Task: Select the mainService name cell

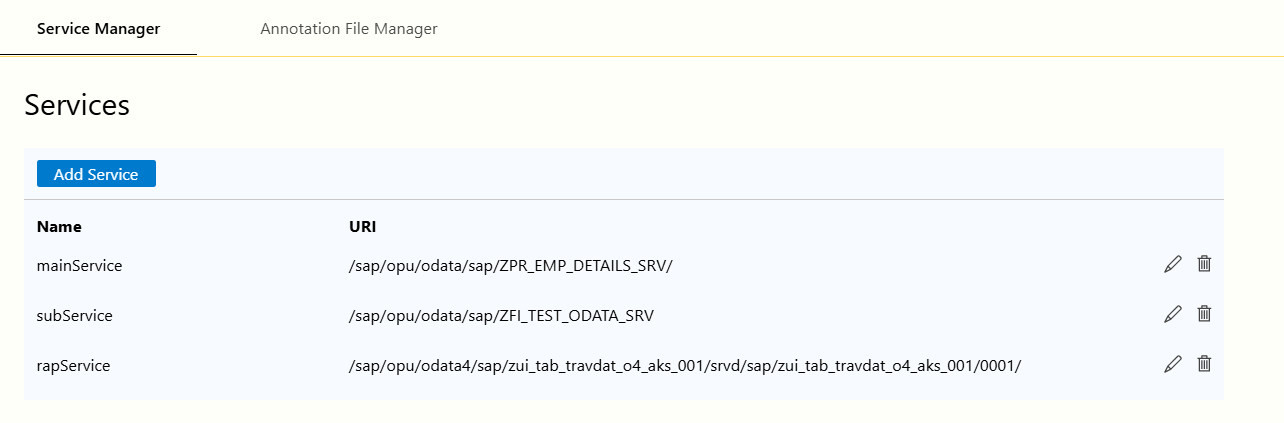Action: [79, 265]
